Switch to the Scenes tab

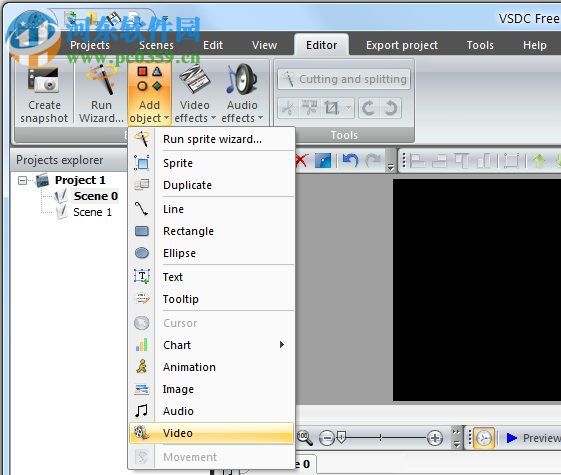(x=156, y=45)
